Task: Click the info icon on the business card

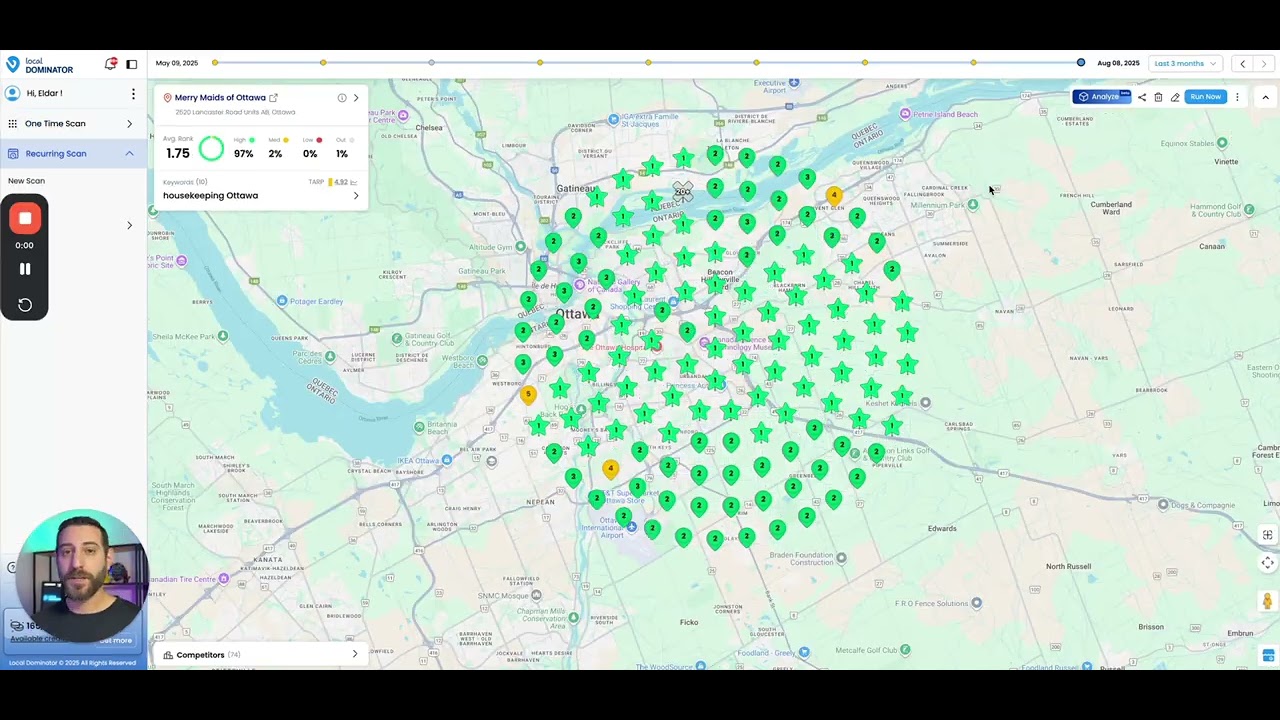Action: coord(342,98)
